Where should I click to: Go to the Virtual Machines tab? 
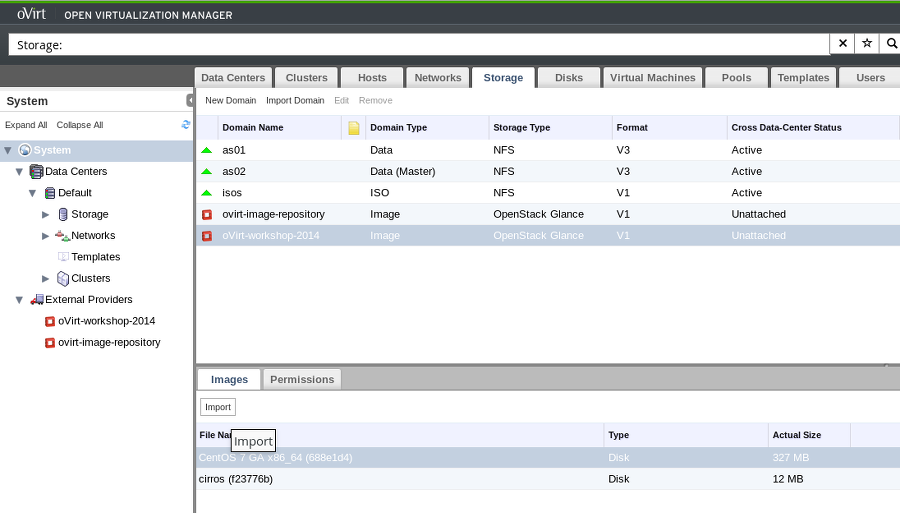pyautogui.click(x=653, y=77)
